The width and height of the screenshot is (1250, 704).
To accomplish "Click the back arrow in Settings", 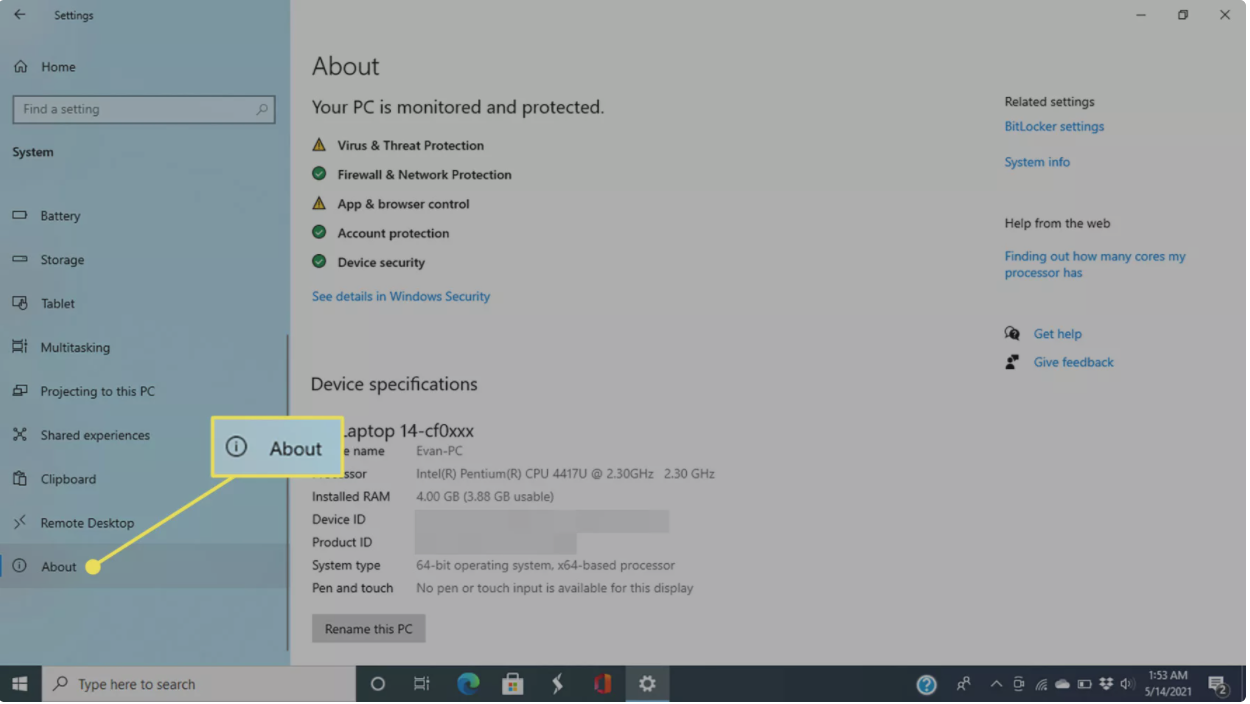I will click(x=20, y=15).
